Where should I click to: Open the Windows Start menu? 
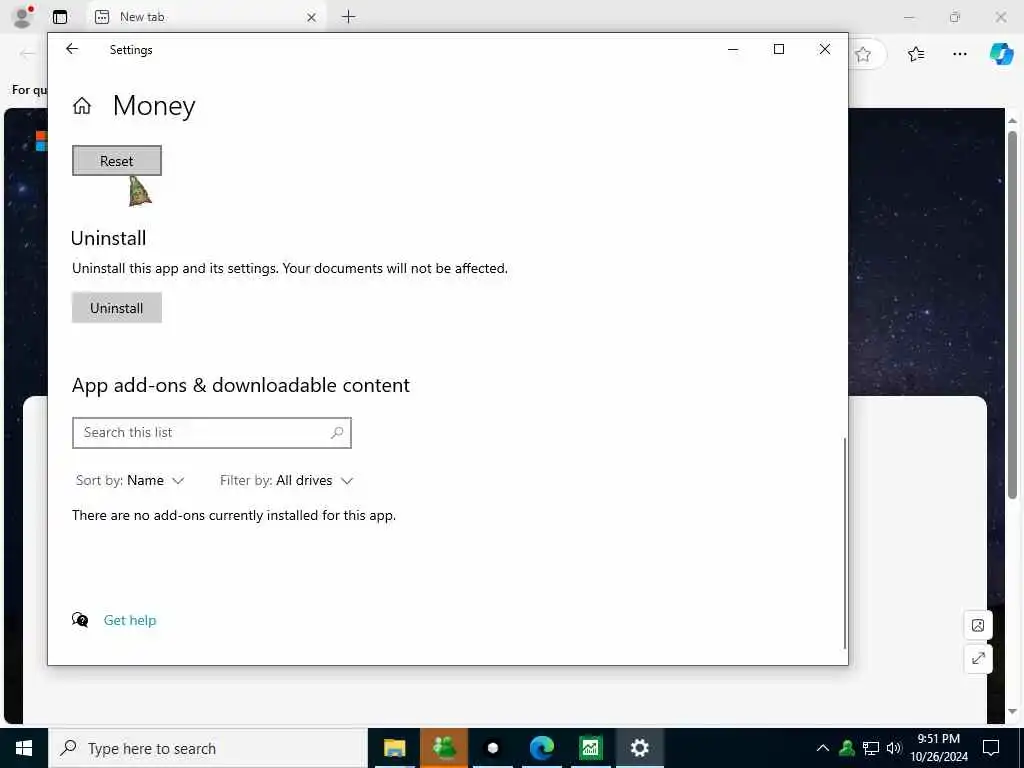point(24,748)
